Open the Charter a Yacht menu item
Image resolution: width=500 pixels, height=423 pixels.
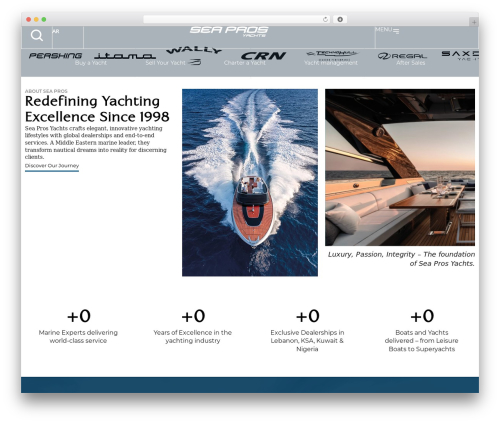point(245,63)
